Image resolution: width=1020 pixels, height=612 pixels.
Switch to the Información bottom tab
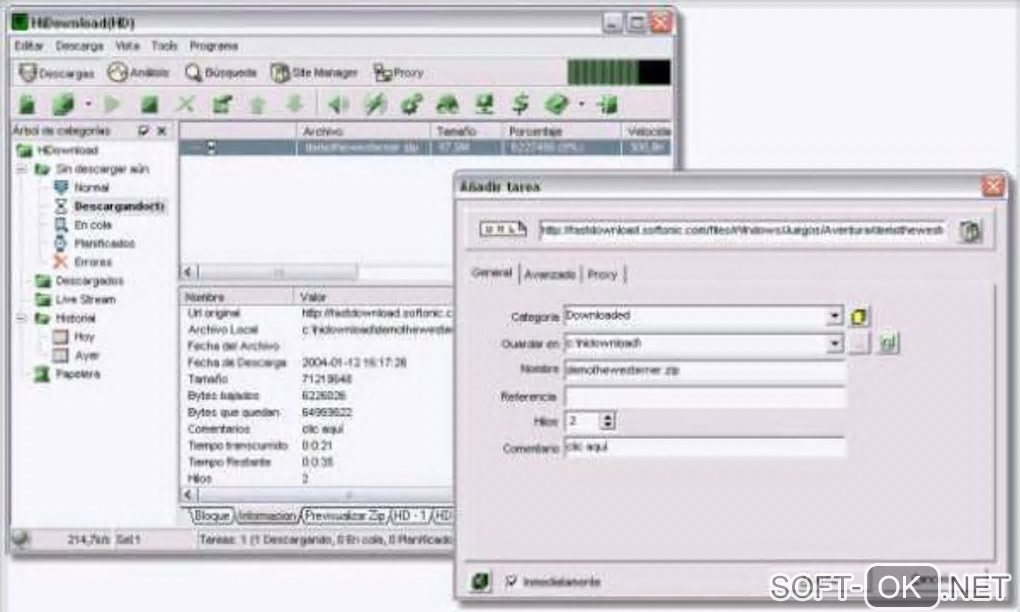tap(266, 516)
